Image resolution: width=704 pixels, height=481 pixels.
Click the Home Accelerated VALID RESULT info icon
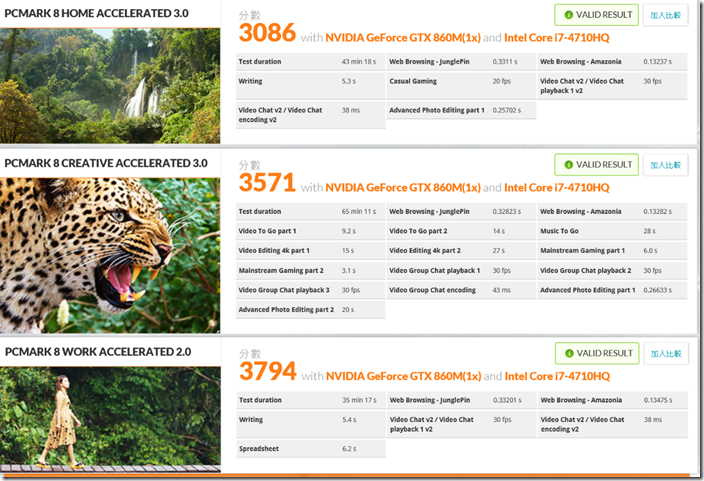[x=568, y=15]
